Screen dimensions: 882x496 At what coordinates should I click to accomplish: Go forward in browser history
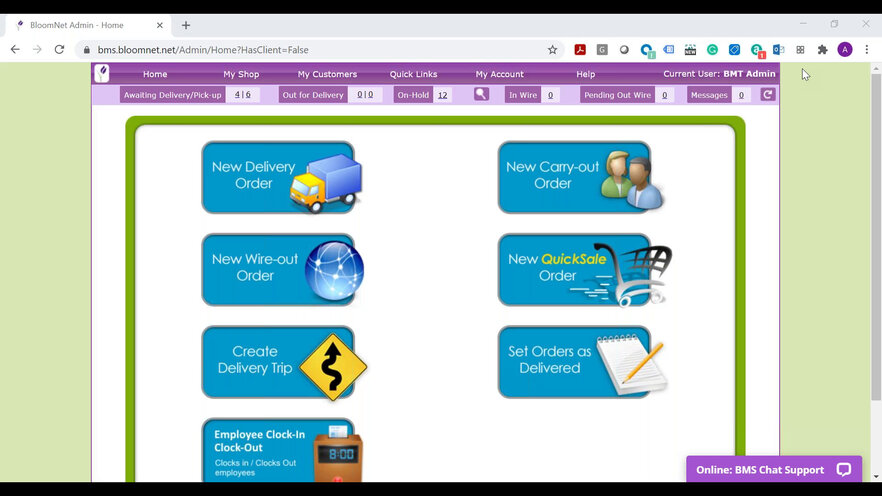(x=37, y=49)
